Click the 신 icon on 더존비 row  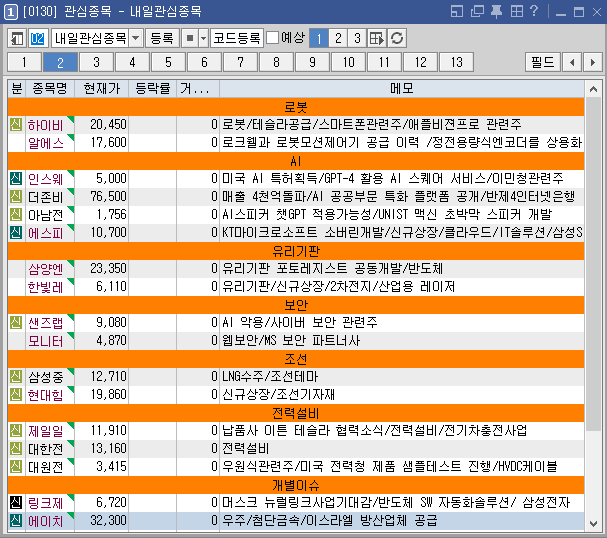point(16,197)
